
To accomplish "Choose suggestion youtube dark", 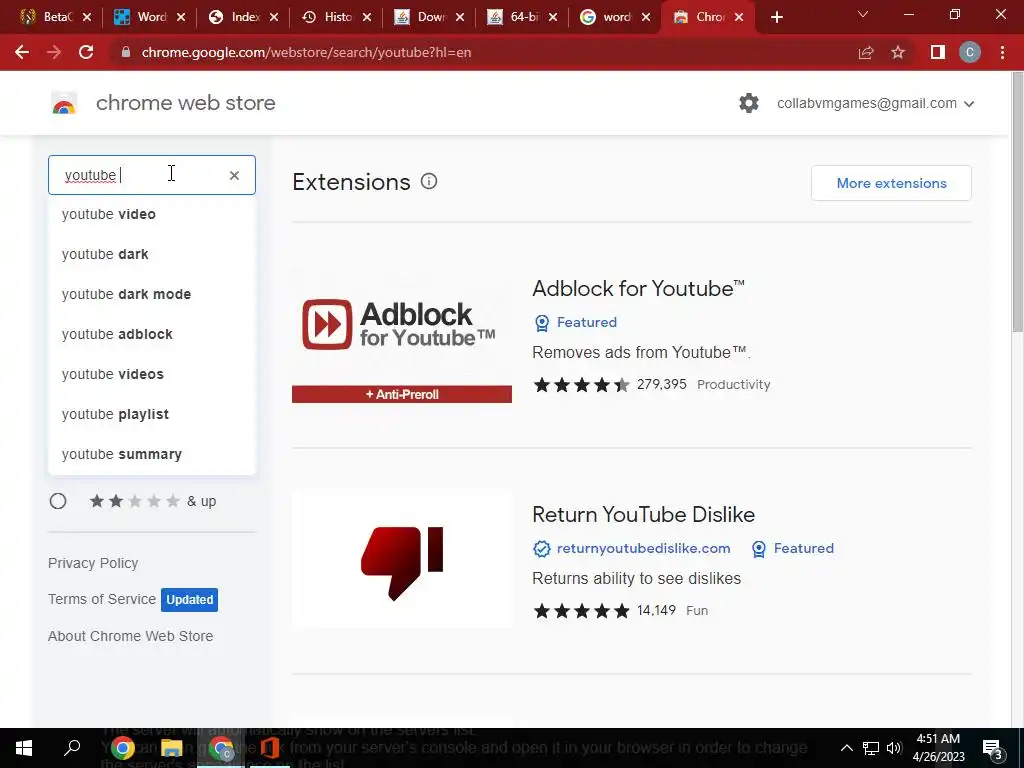I will pos(152,254).
